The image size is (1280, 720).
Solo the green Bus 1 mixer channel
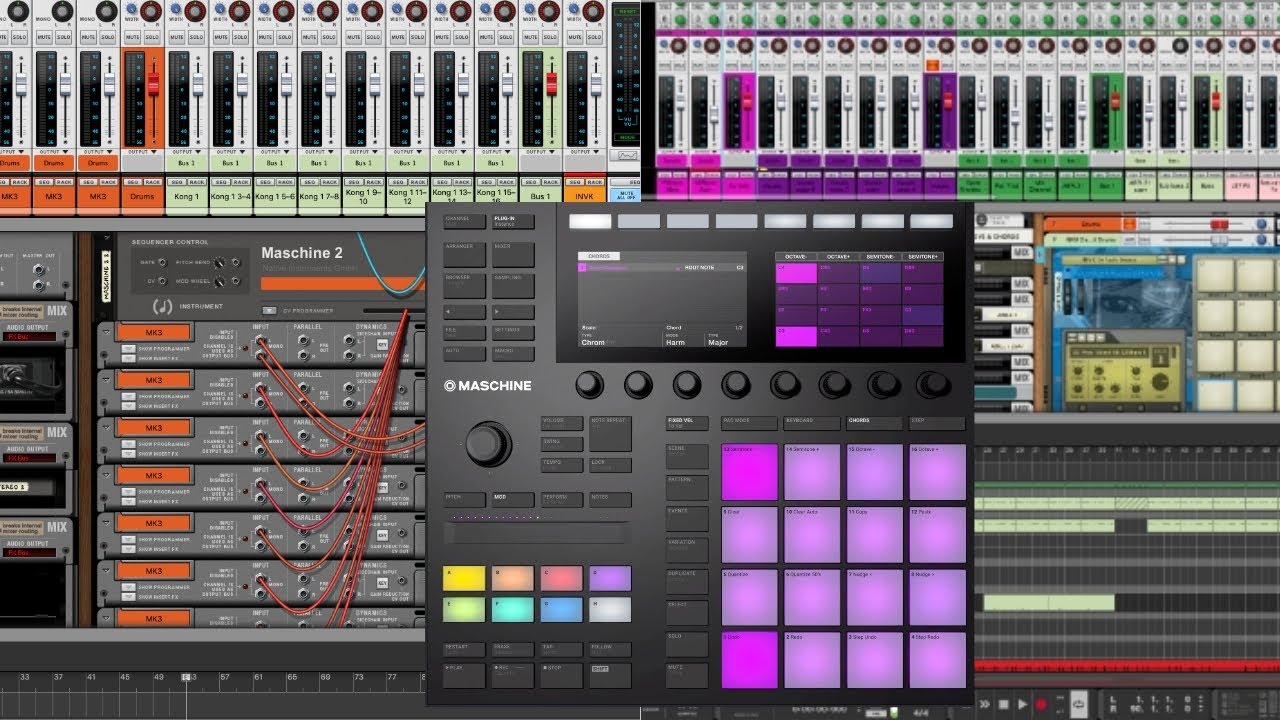(549, 37)
